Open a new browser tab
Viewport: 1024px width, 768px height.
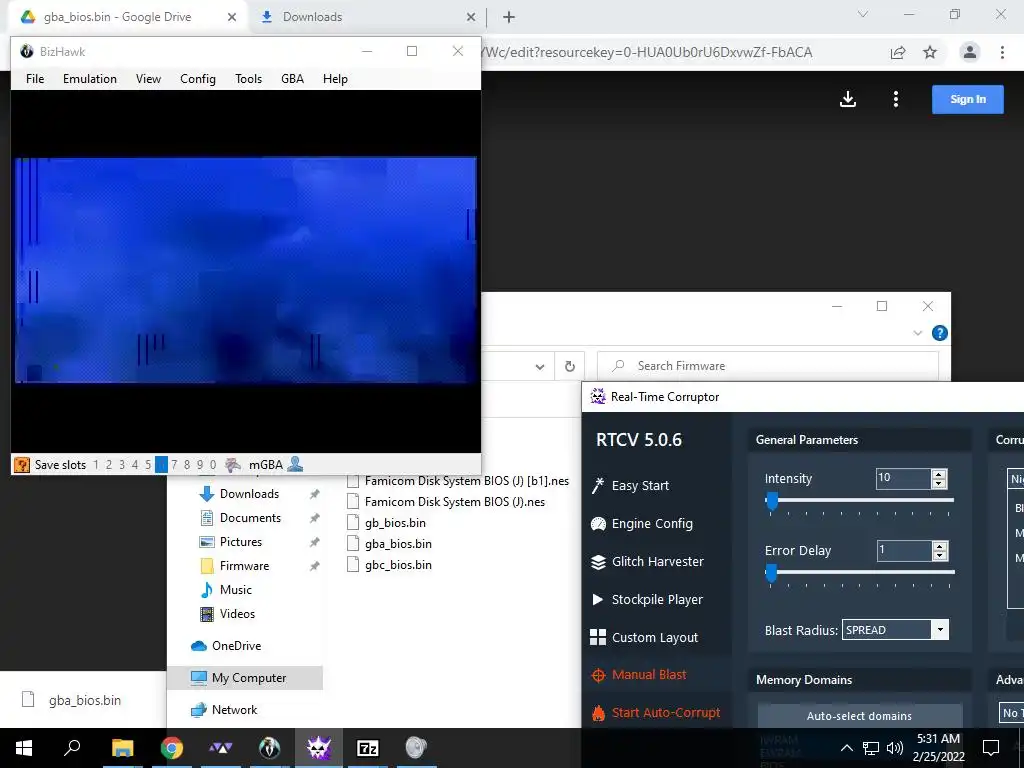point(509,18)
